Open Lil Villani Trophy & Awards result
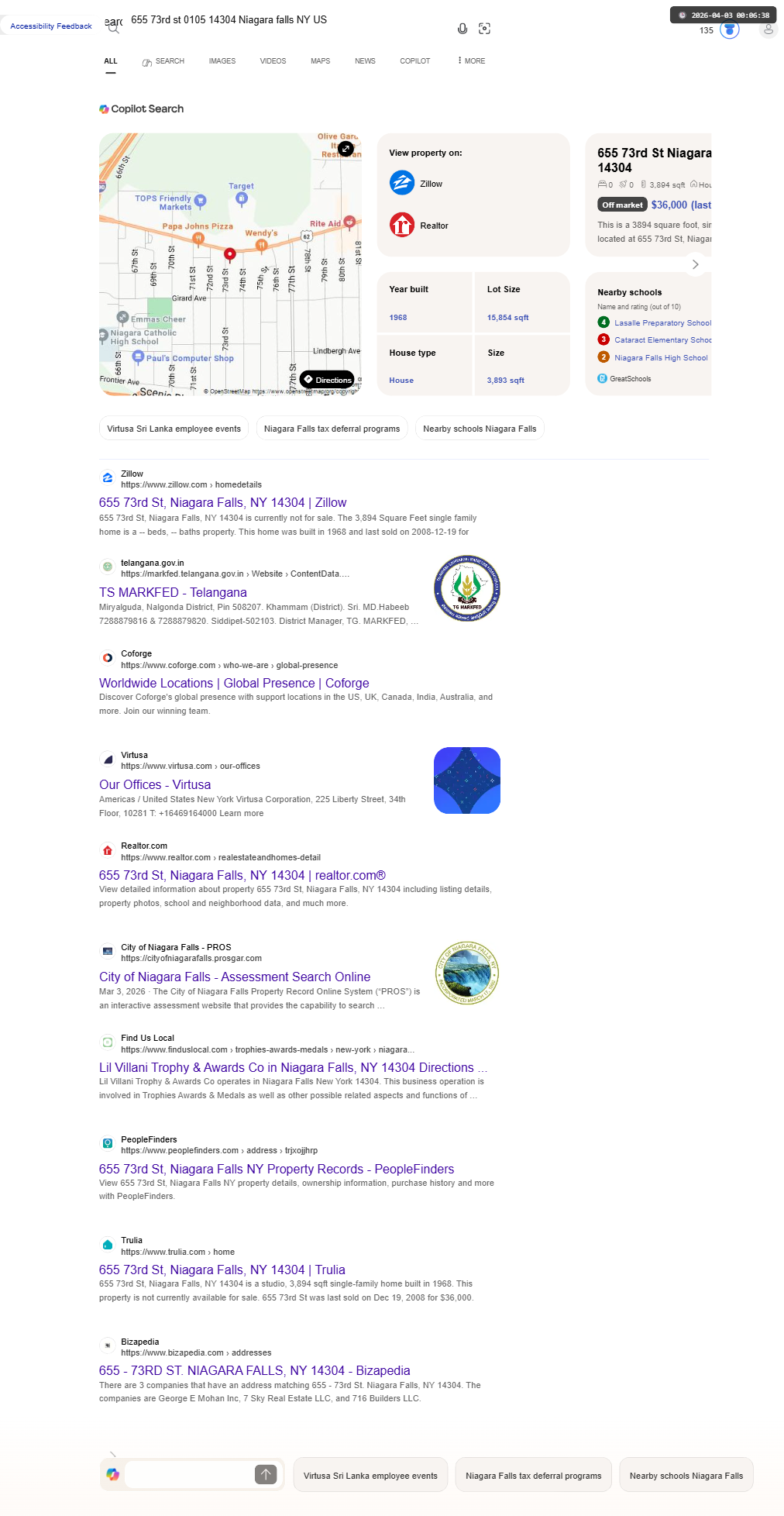 [x=293, y=1068]
